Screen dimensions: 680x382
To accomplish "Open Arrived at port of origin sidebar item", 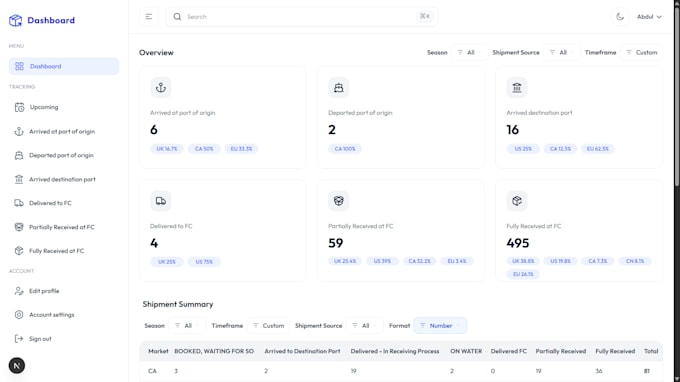I will 62,131.
